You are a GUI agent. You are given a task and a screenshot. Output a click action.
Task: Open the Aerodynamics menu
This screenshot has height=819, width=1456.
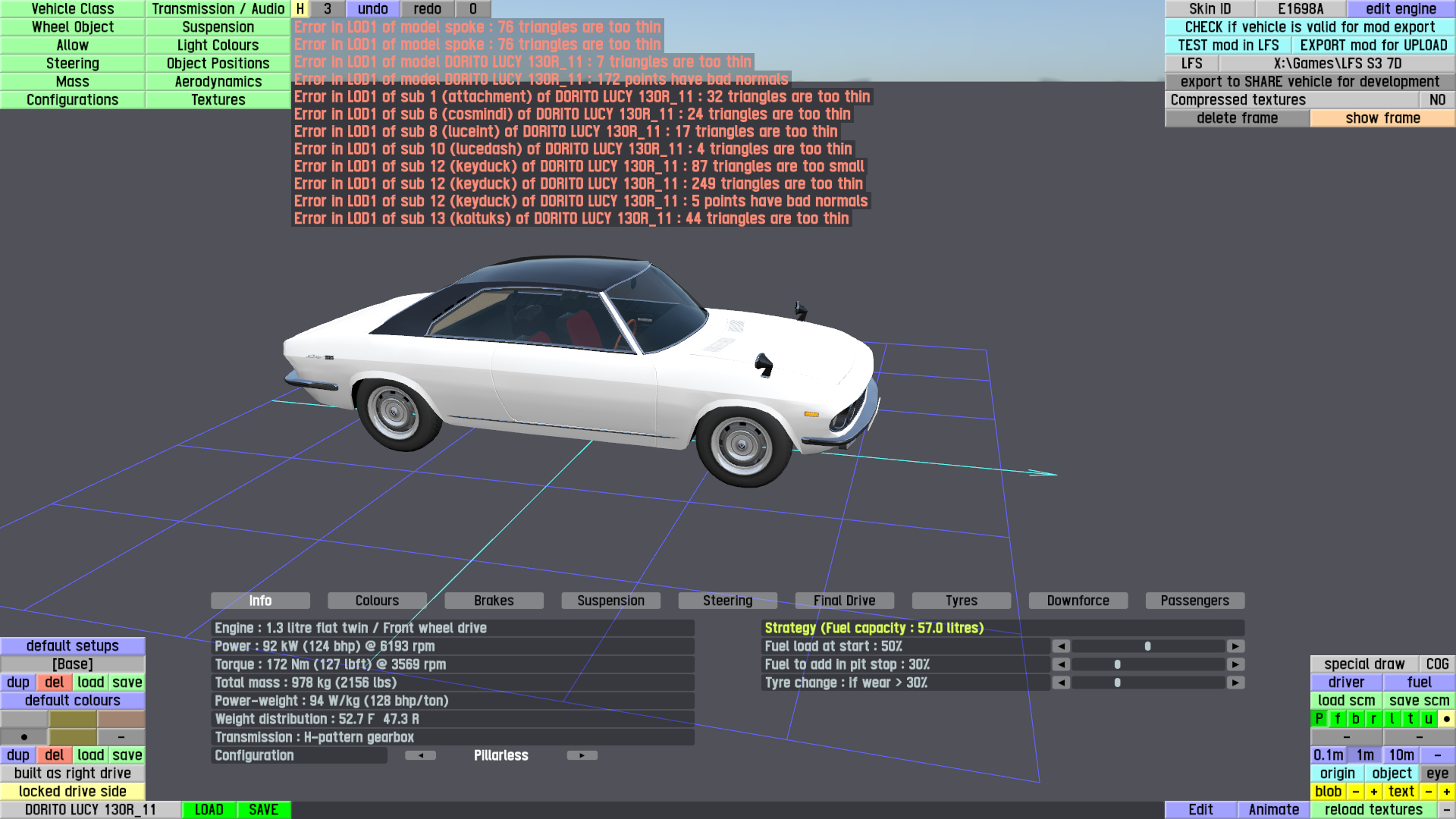(x=218, y=82)
